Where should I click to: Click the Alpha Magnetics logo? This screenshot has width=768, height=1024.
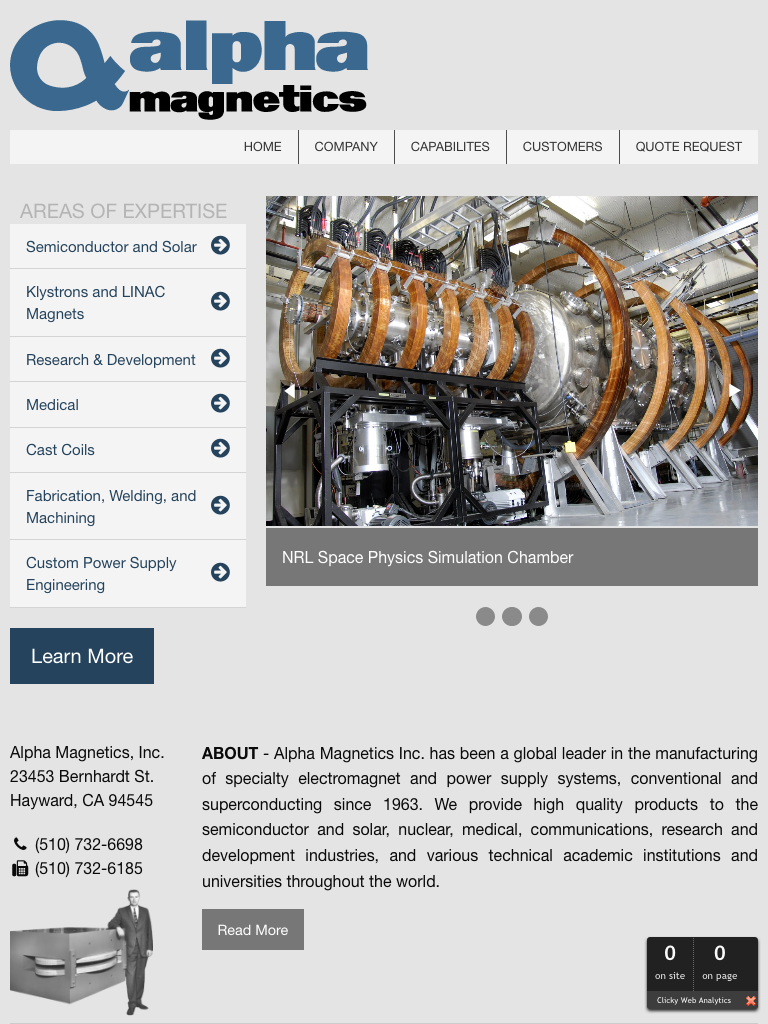tap(188, 68)
